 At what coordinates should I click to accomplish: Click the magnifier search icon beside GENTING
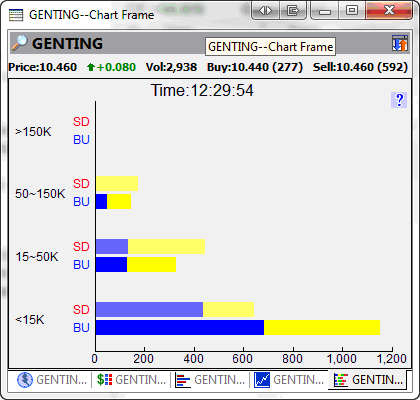tap(19, 43)
